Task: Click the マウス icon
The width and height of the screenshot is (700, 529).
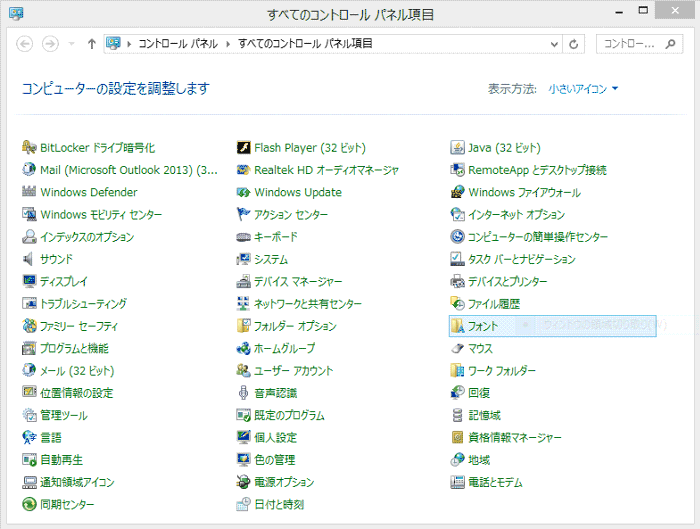Action: pyautogui.click(x=457, y=348)
